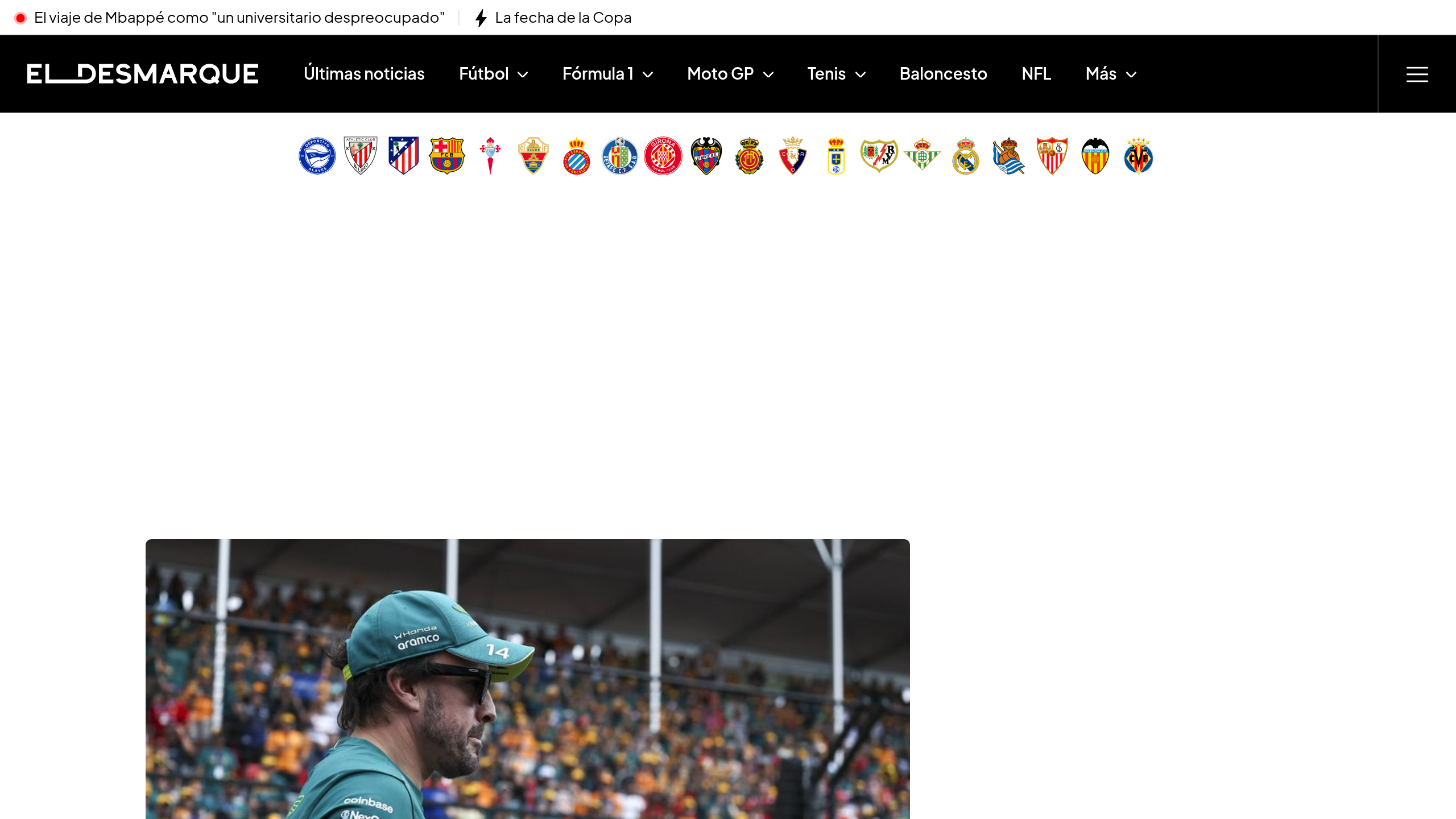Open the Moto GP menu label
The height and width of the screenshot is (819, 1456).
(721, 74)
